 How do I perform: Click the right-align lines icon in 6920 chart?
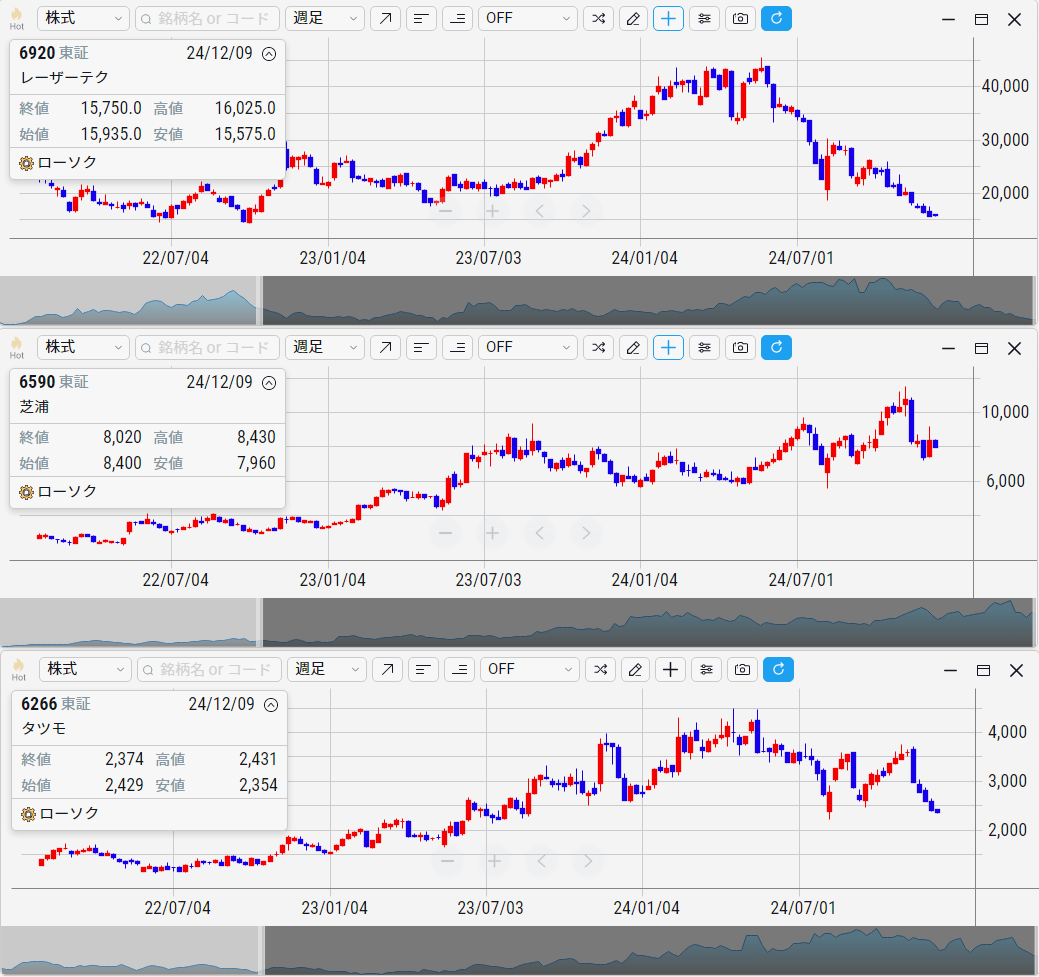pyautogui.click(x=457, y=19)
